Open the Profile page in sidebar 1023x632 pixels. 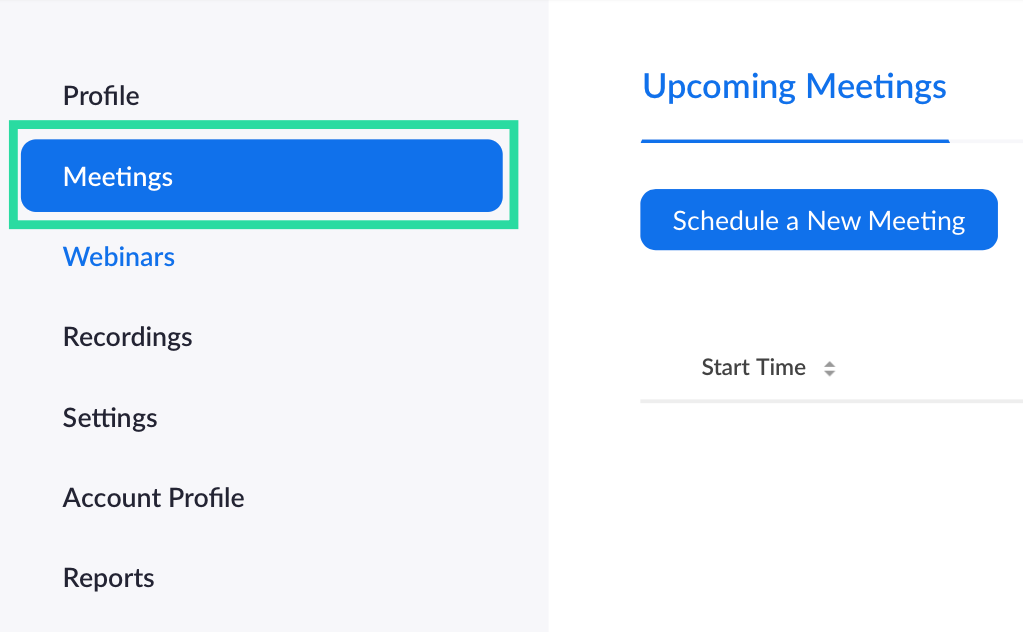coord(101,96)
